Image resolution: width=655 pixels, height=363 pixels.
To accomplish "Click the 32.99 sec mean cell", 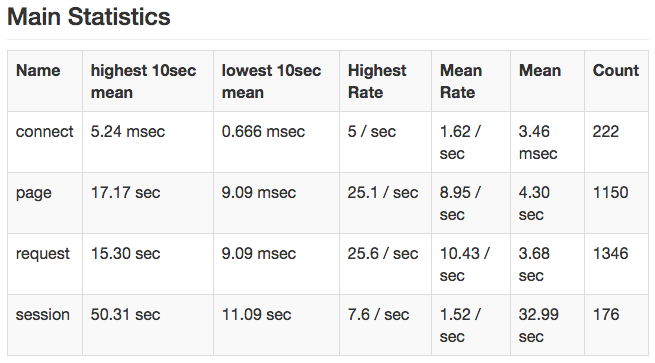I will coord(538,325).
